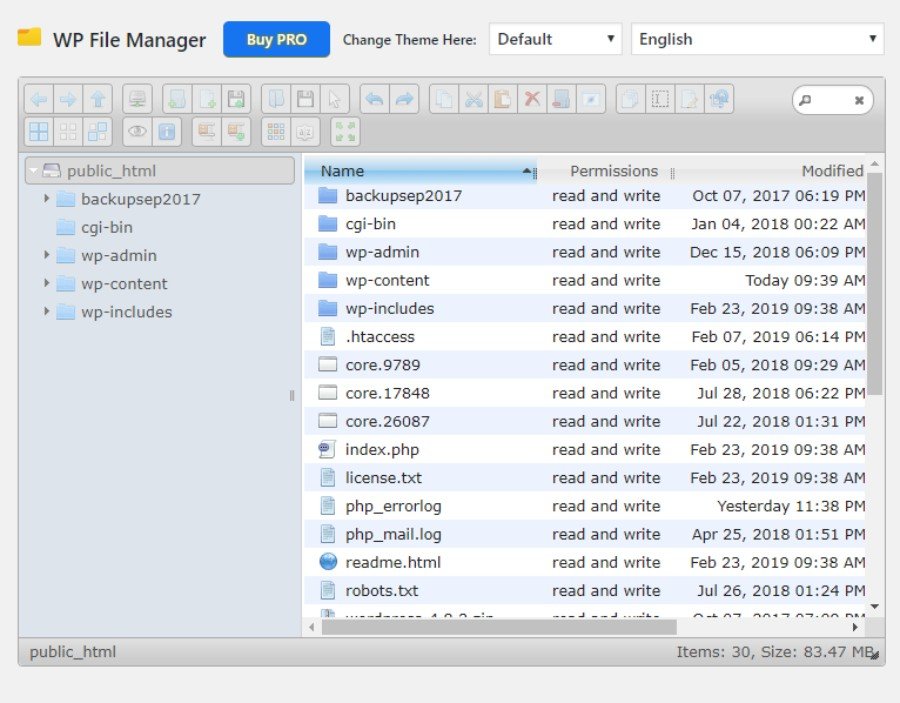Screen dimensions: 900x703
Task: Go up to the parent directory
Action: pos(97,99)
